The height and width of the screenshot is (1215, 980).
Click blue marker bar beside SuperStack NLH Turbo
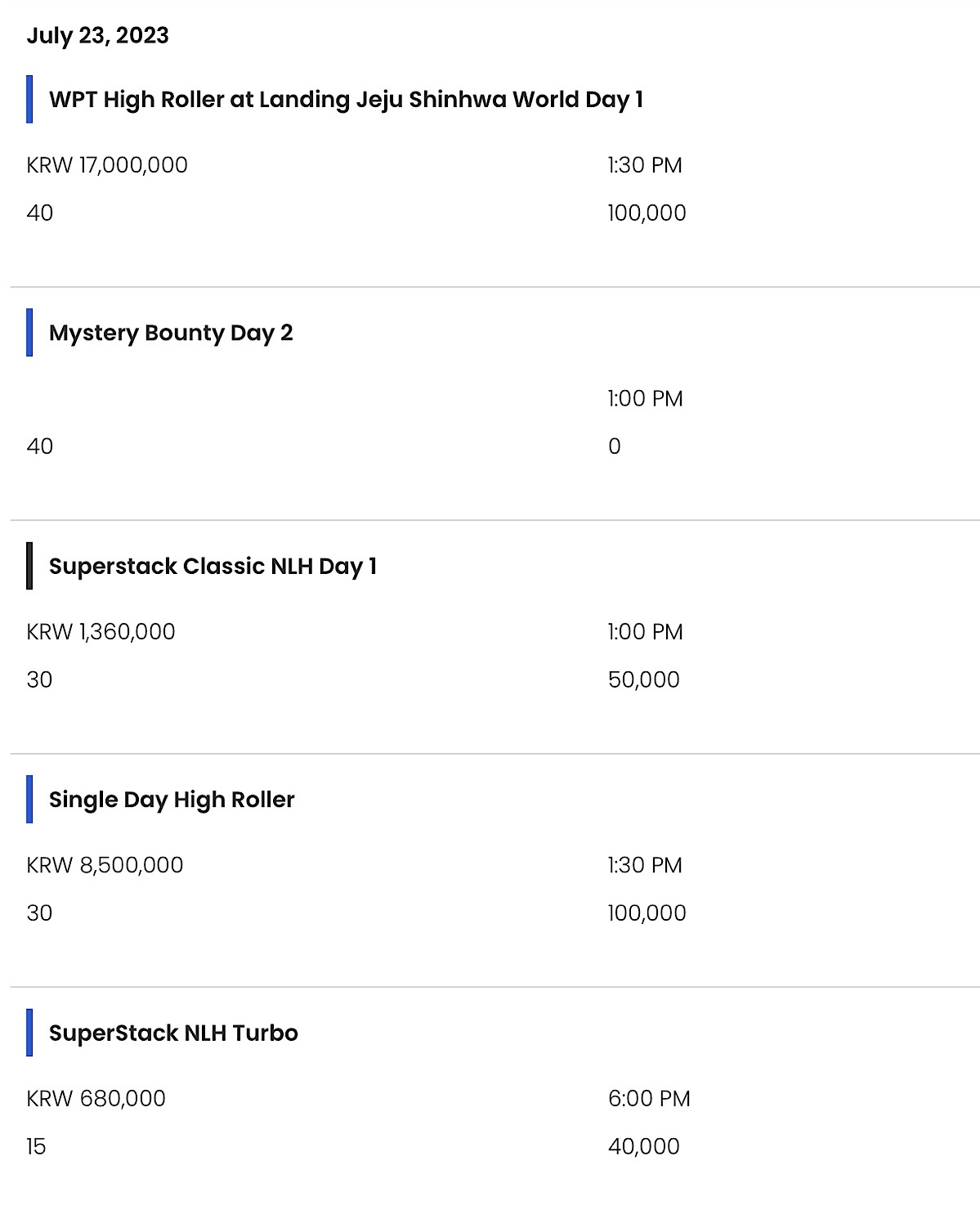pos(29,1032)
